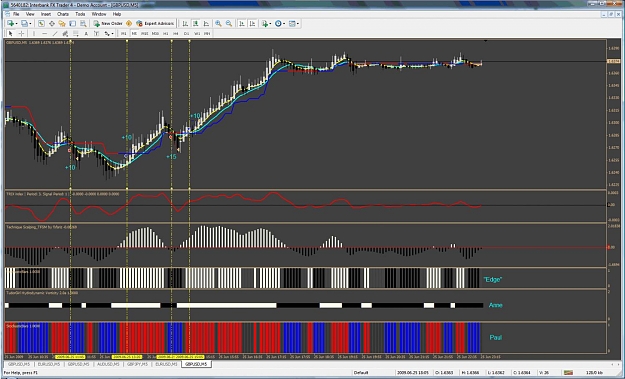Click the Indicators list icon

coord(265,24)
